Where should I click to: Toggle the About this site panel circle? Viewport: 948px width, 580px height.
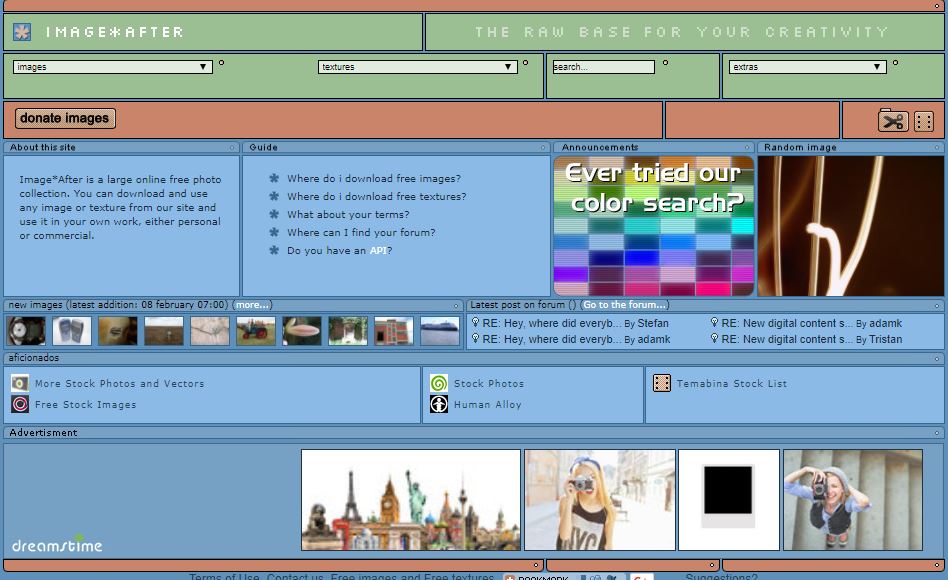tap(232, 148)
